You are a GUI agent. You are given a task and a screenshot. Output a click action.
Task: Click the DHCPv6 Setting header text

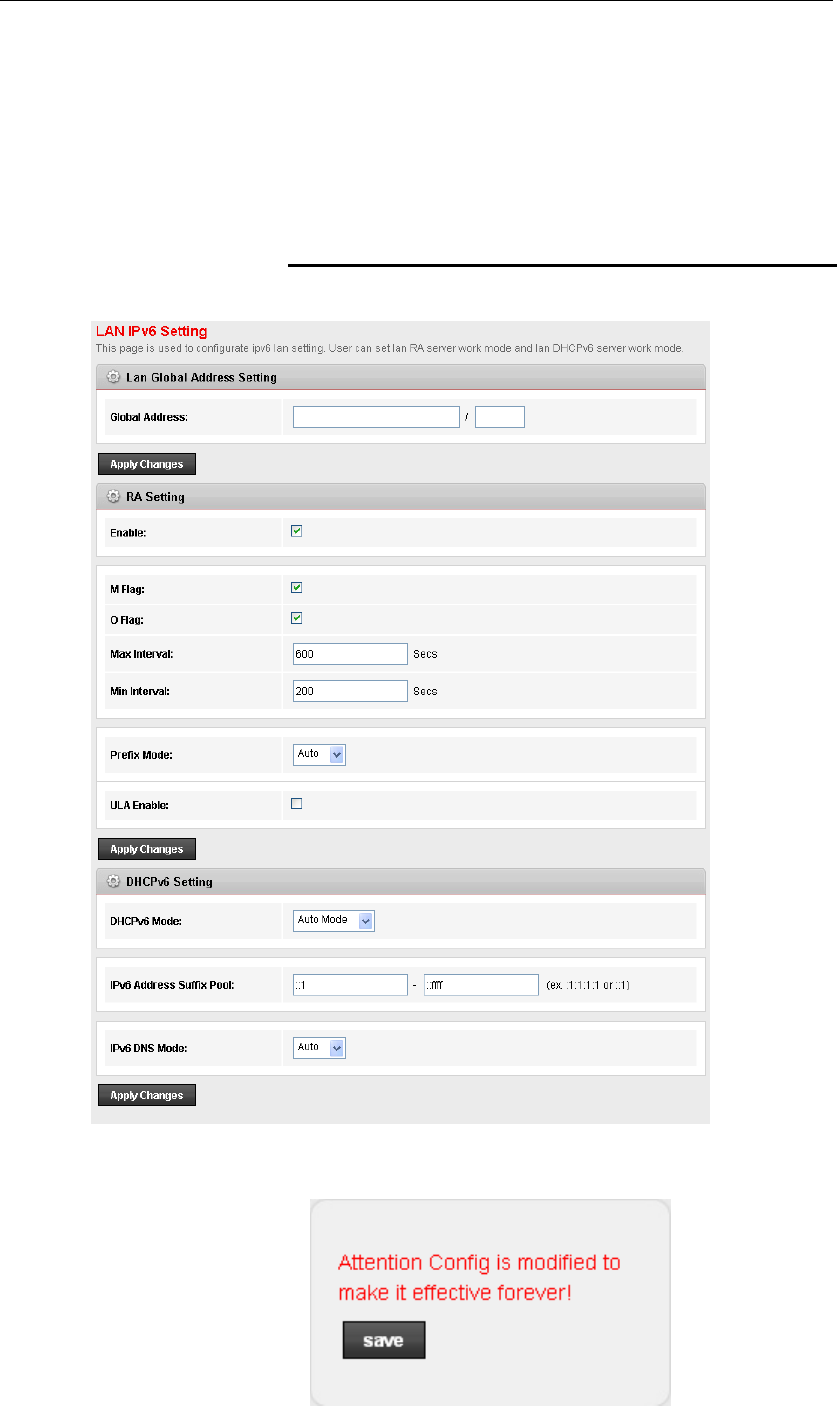coord(169,882)
